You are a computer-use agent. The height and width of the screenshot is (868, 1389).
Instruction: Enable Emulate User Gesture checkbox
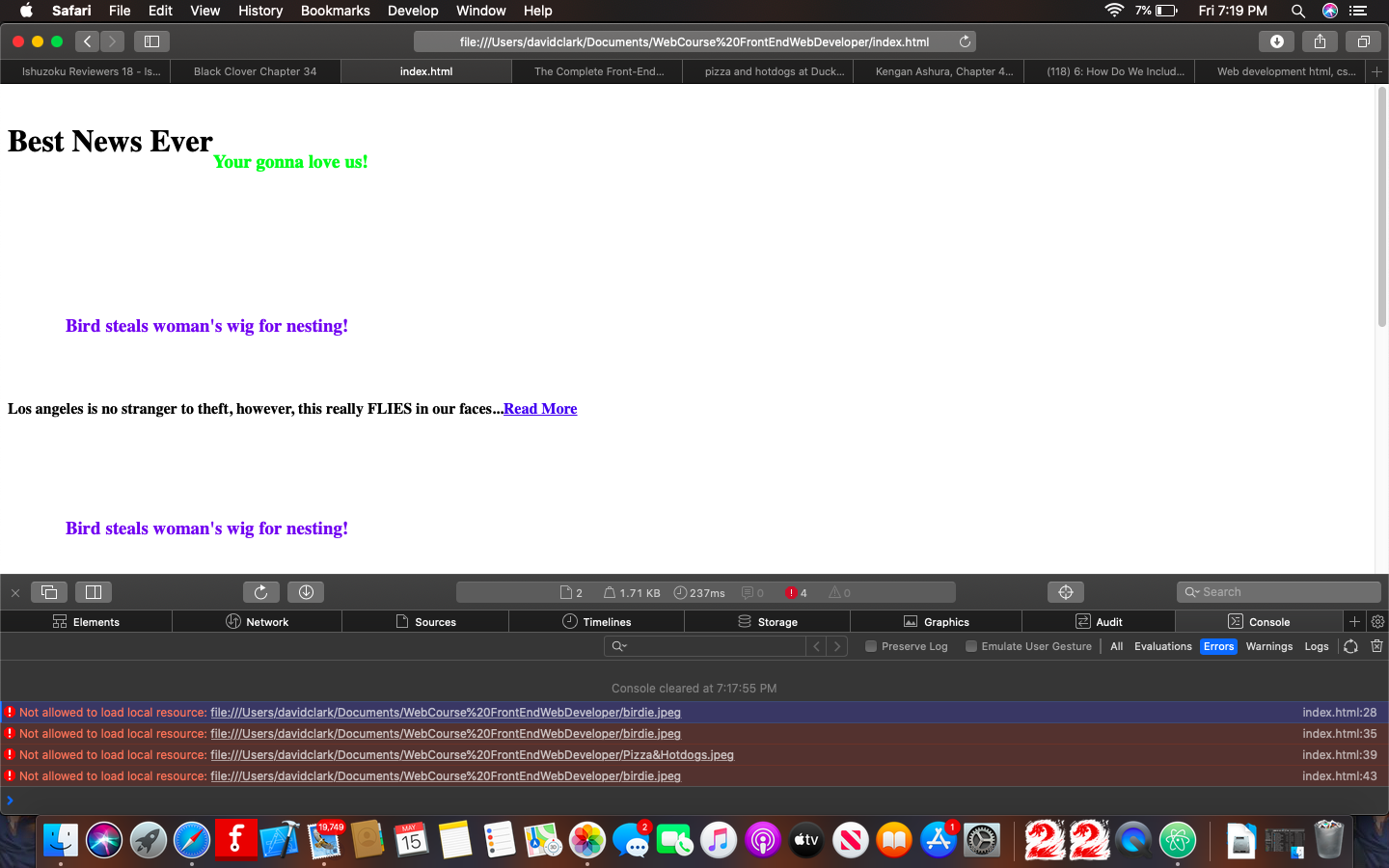point(971,646)
